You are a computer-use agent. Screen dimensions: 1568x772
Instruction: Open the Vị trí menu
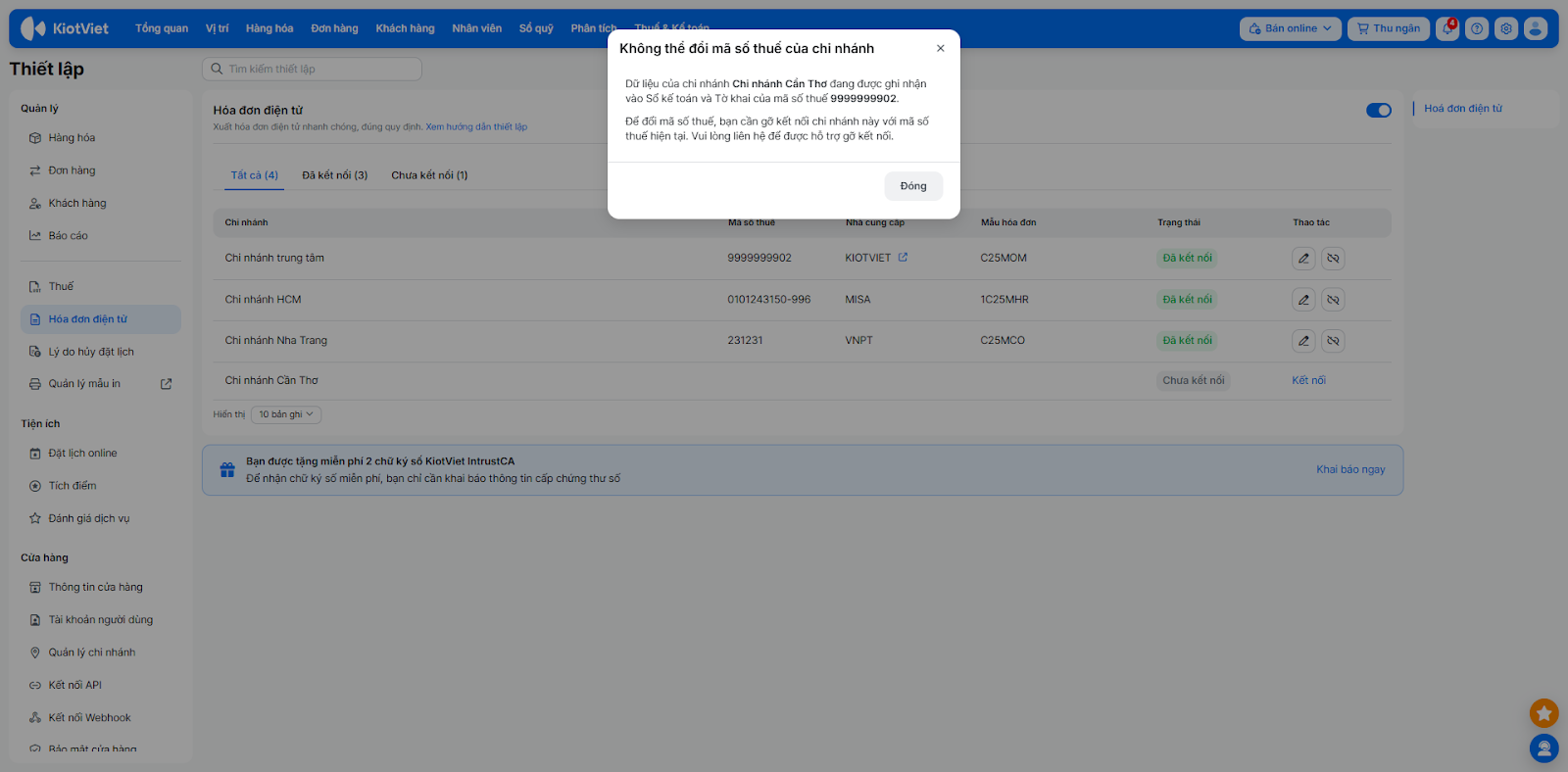point(217,28)
